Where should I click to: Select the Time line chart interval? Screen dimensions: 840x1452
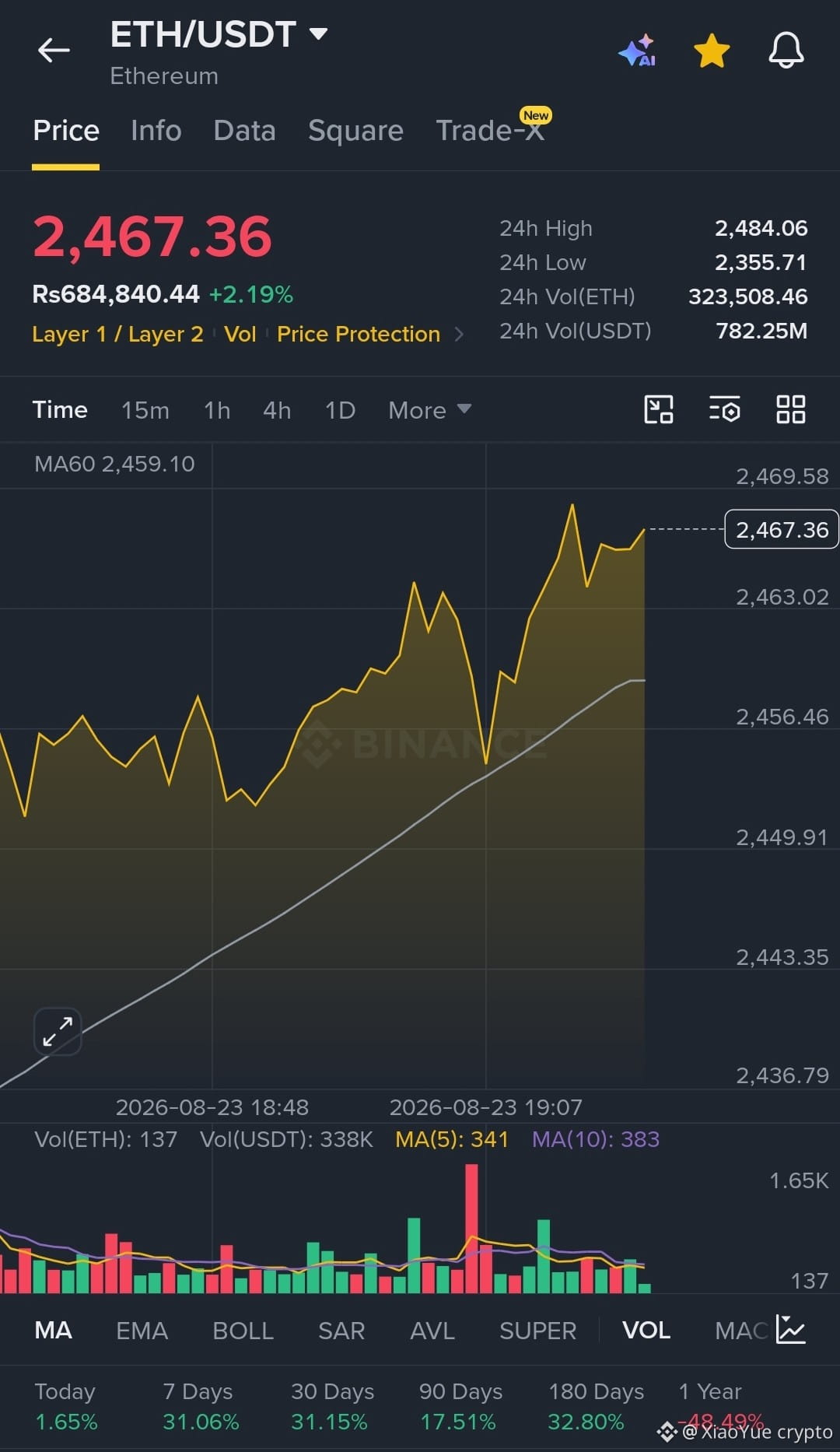[x=60, y=410]
